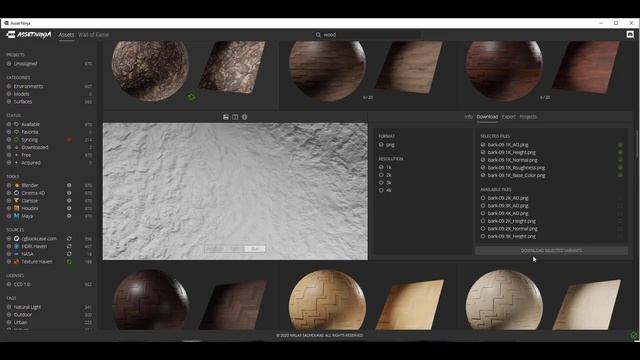Image resolution: width=640 pixels, height=360 pixels.
Task: Click green sync icon on bark thumbnail
Action: coord(191,97)
